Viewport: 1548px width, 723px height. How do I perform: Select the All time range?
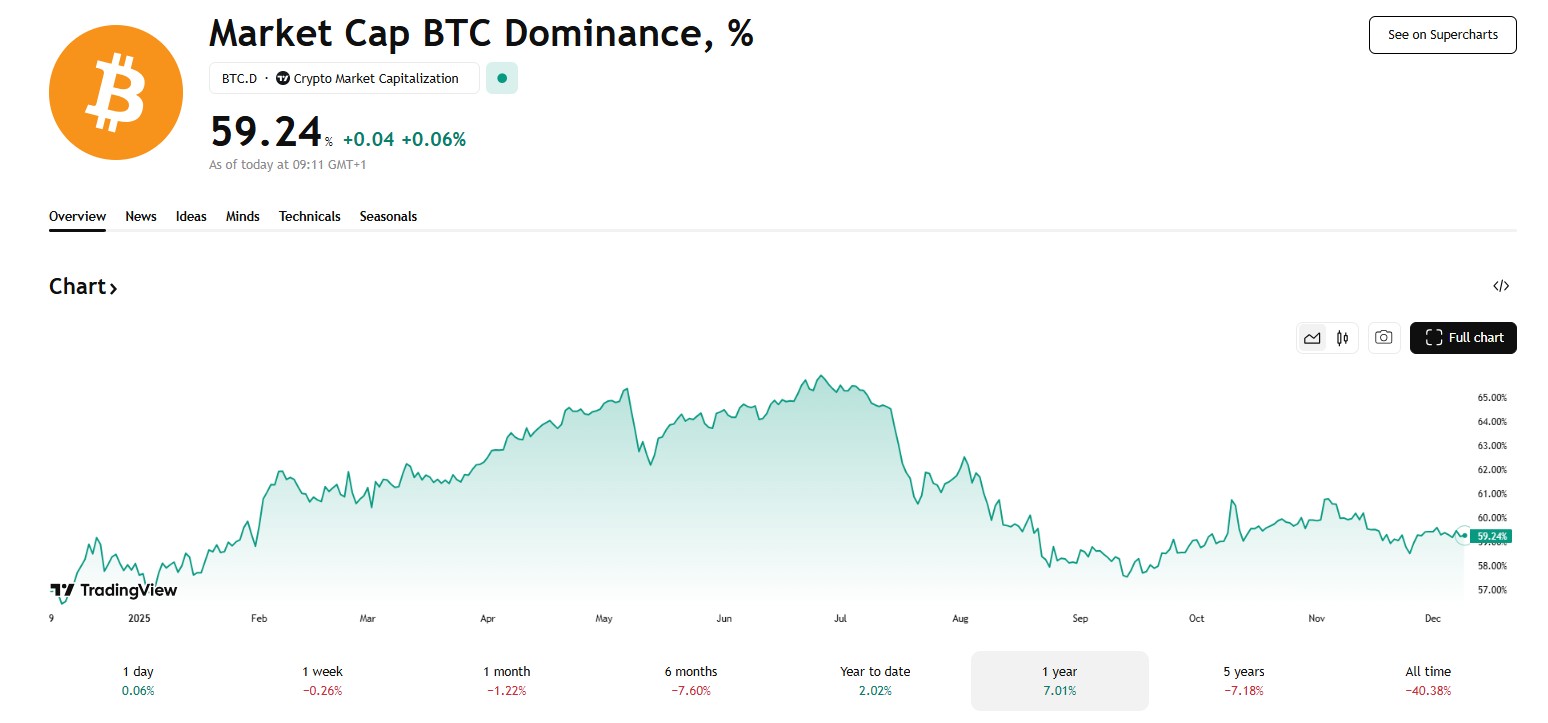coord(1427,680)
